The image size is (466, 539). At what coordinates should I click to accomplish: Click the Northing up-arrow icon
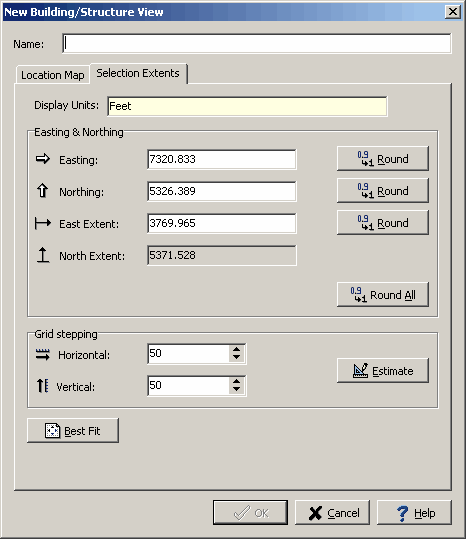pos(43,190)
